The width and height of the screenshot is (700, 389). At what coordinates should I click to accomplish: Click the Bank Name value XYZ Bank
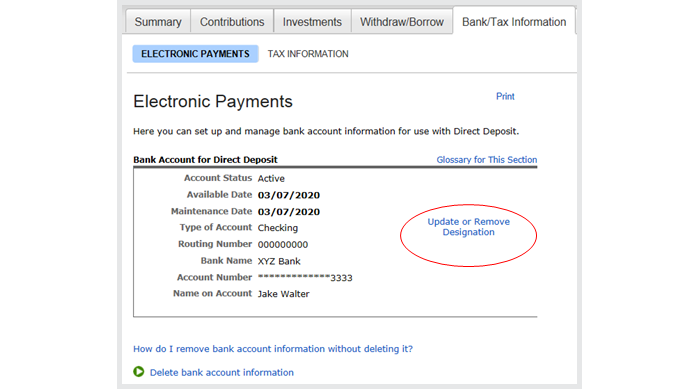tap(279, 261)
